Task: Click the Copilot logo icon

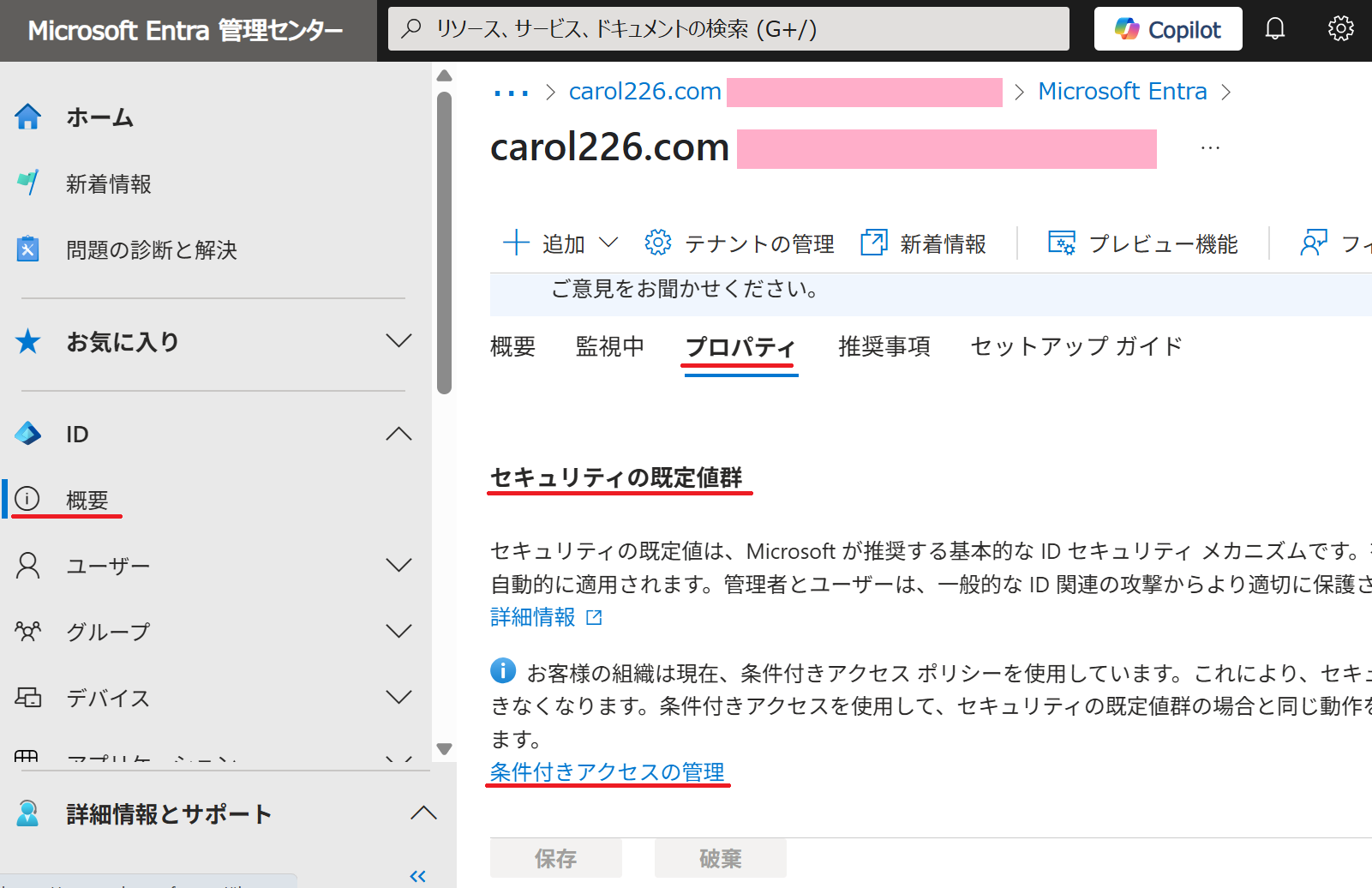Action: [x=1127, y=29]
